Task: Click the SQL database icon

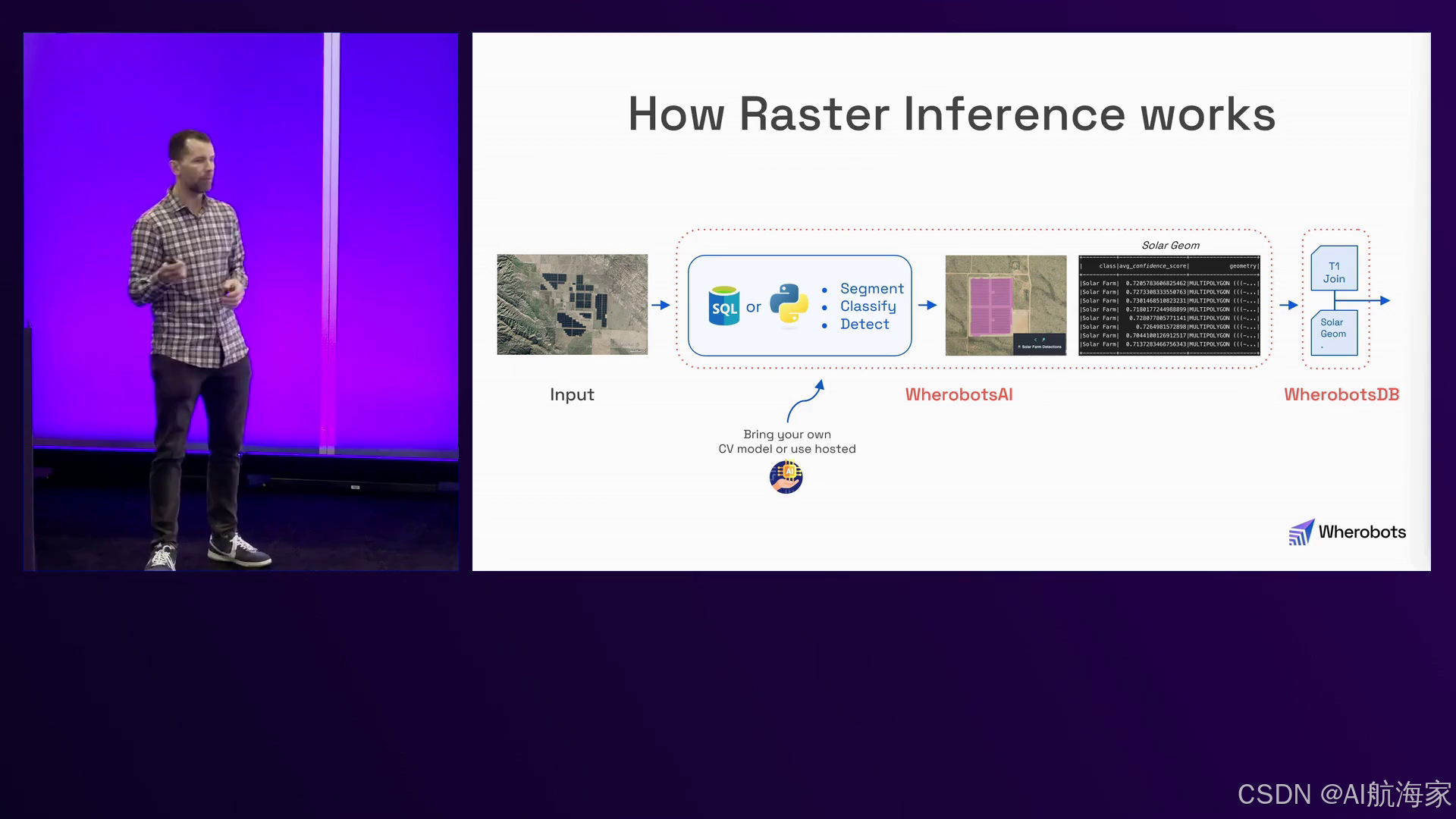Action: (724, 306)
